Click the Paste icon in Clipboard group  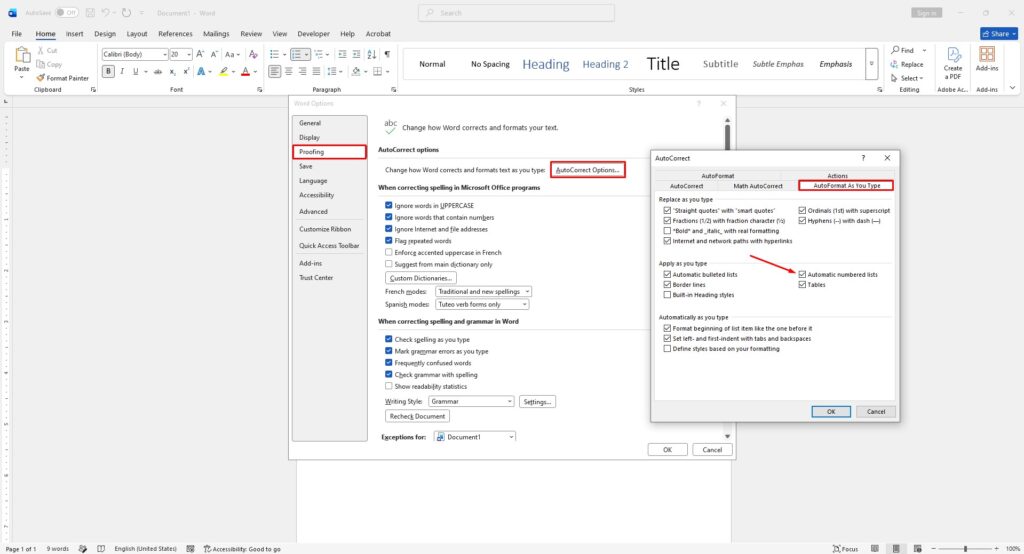[x=22, y=56]
